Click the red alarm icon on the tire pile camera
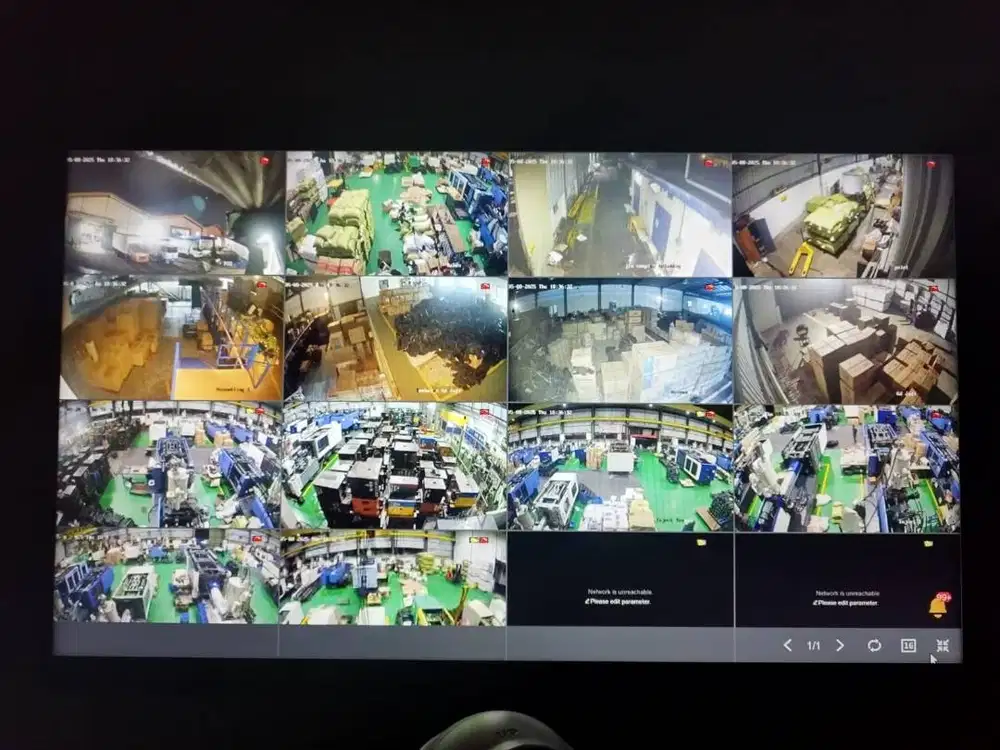 click(483, 288)
